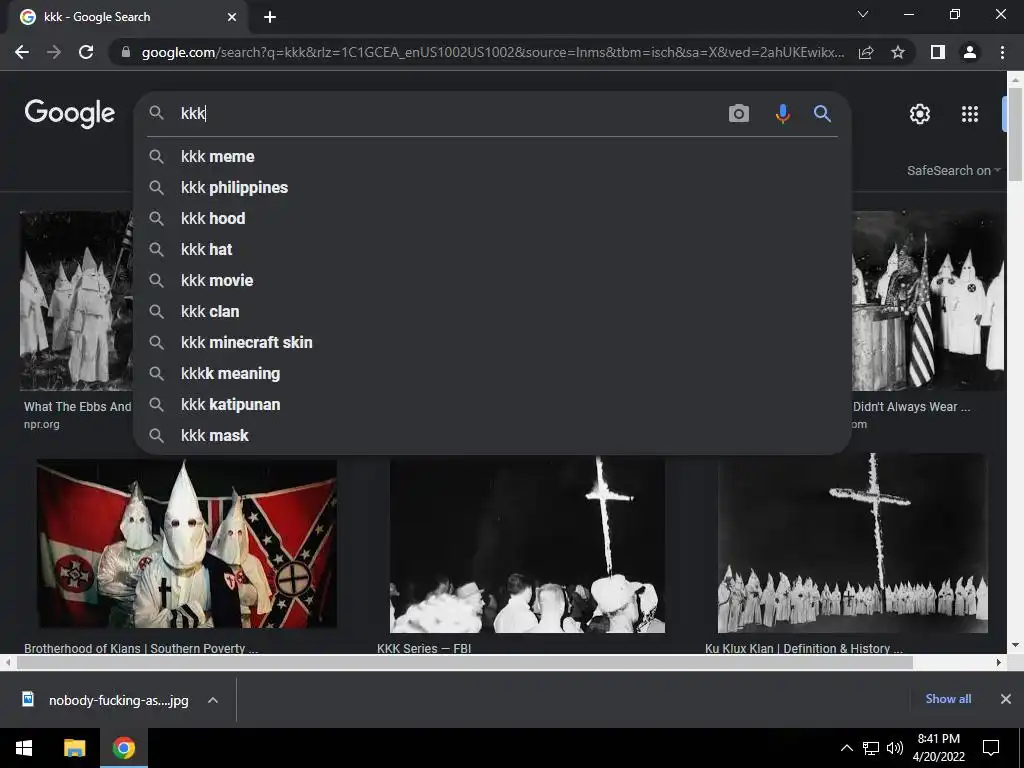1024x768 pixels.
Task: Bookmark this page with the star icon
Action: [x=898, y=52]
